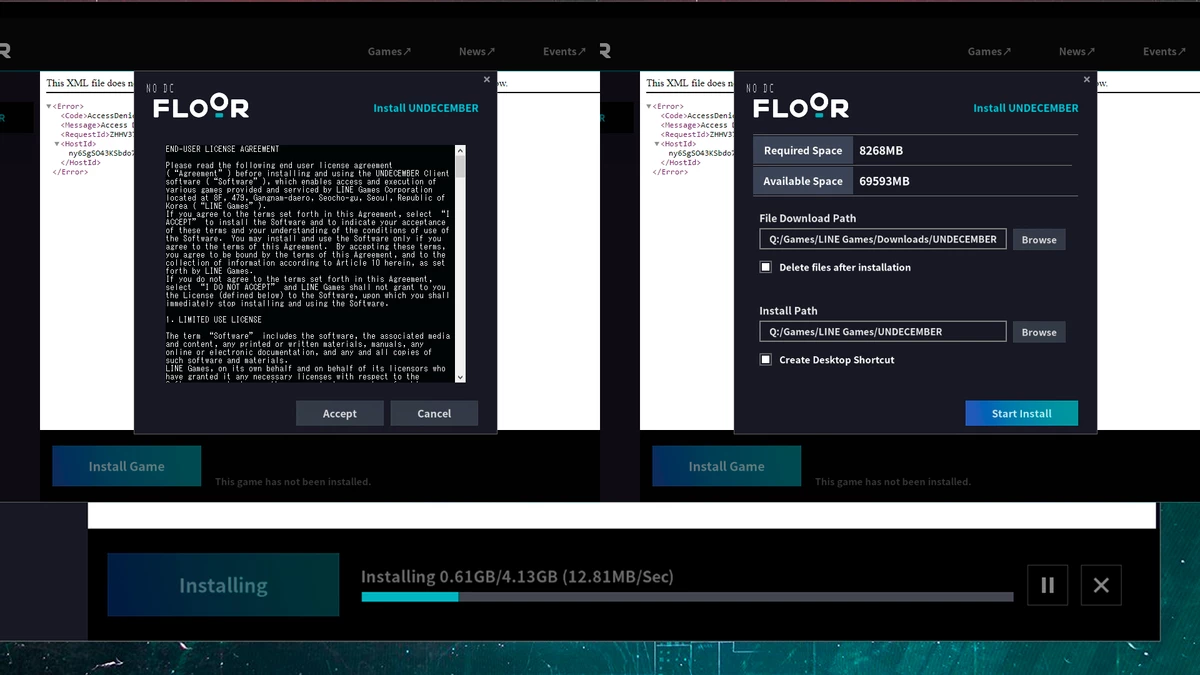1200x675 pixels.
Task: Collapse the Error node behind the install path dialog
Action: [x=650, y=106]
